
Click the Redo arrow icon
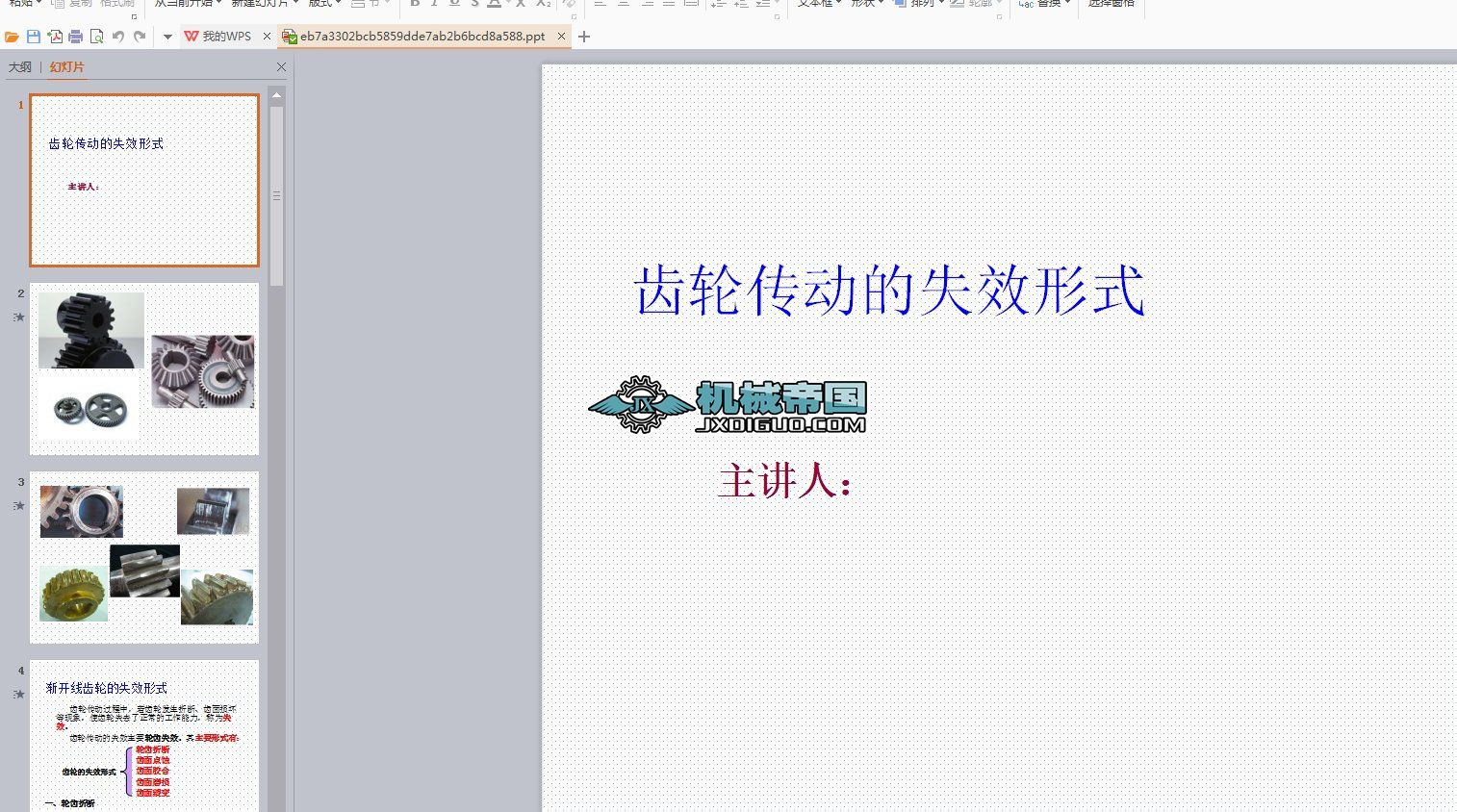click(x=140, y=36)
